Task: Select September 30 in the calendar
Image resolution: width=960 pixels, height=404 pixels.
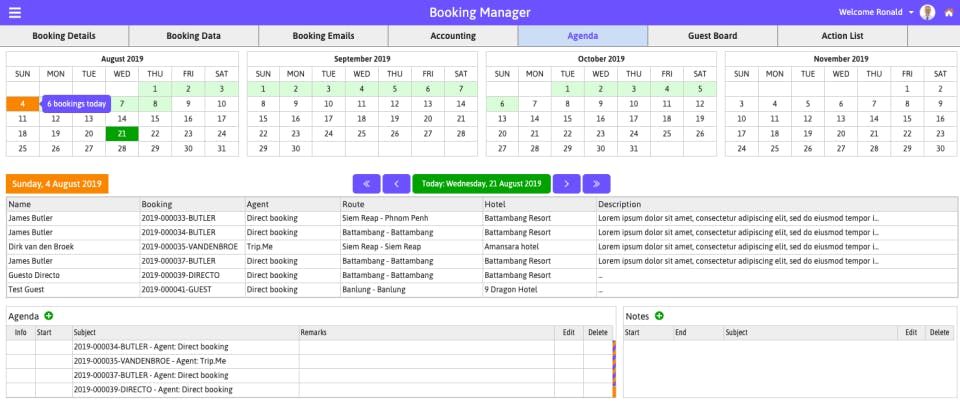Action: click(x=296, y=149)
